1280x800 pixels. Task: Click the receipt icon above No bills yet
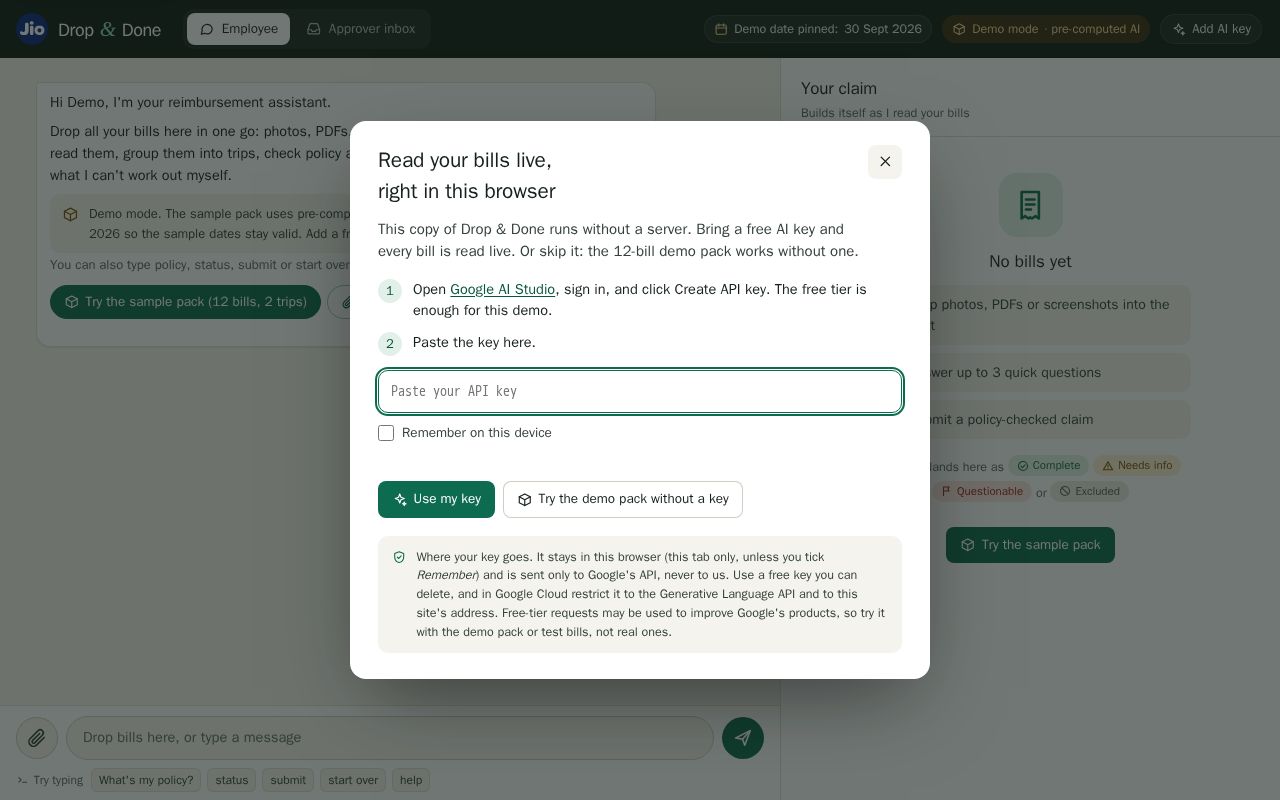click(1030, 205)
